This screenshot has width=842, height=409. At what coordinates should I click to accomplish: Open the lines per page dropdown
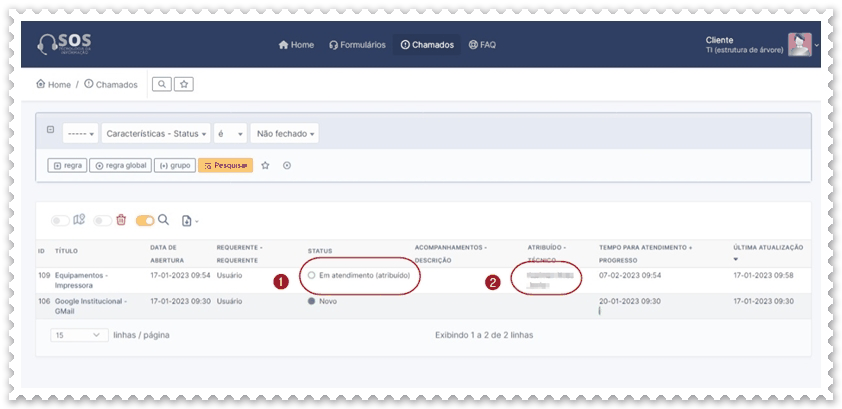click(79, 336)
